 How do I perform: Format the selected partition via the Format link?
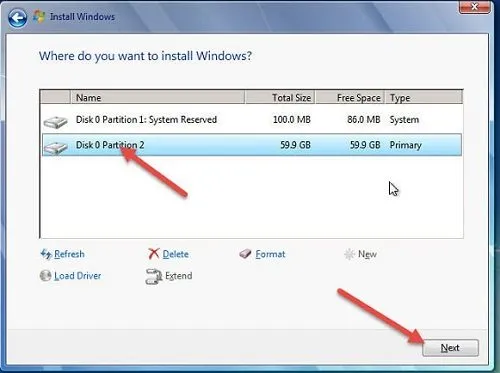tap(270, 254)
